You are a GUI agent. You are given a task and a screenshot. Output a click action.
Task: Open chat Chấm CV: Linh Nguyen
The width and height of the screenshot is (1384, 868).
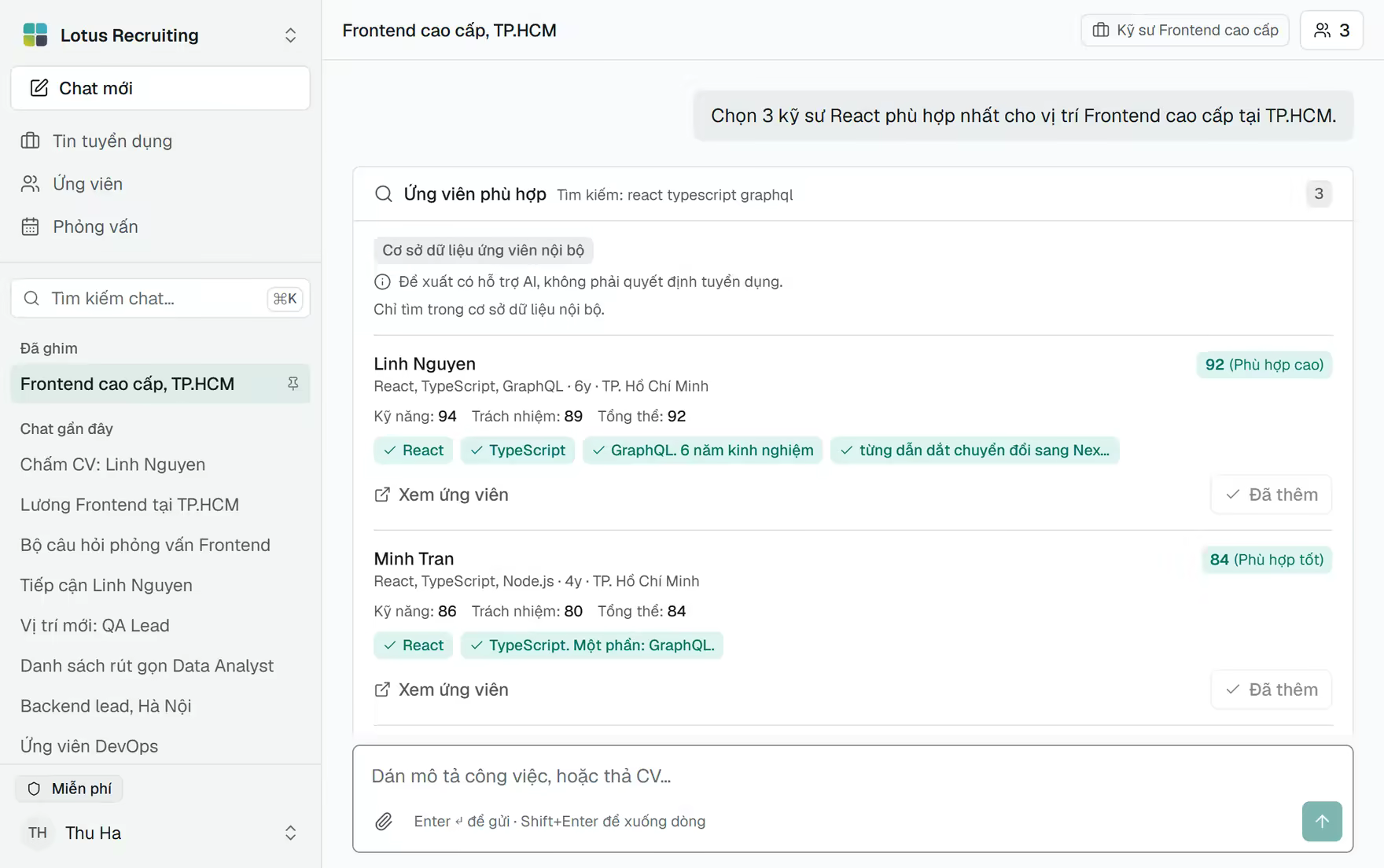tap(160, 465)
